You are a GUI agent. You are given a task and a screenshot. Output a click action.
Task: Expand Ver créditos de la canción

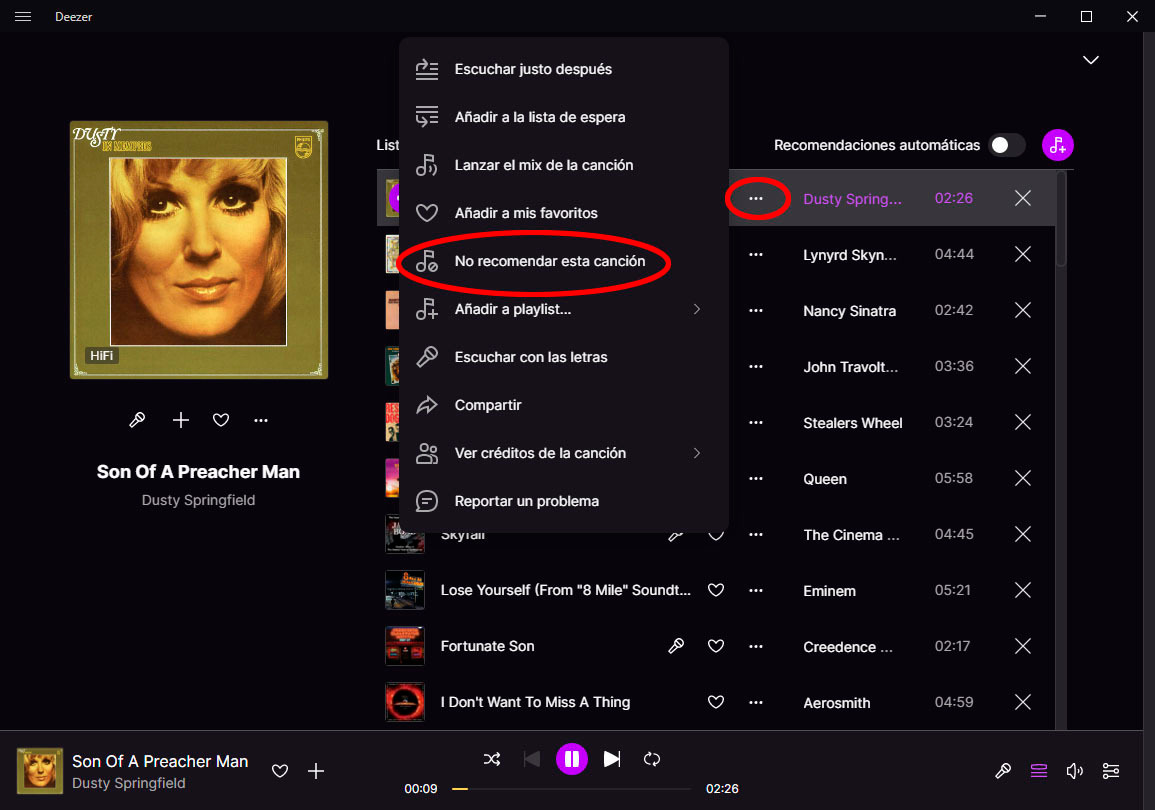[x=564, y=453]
